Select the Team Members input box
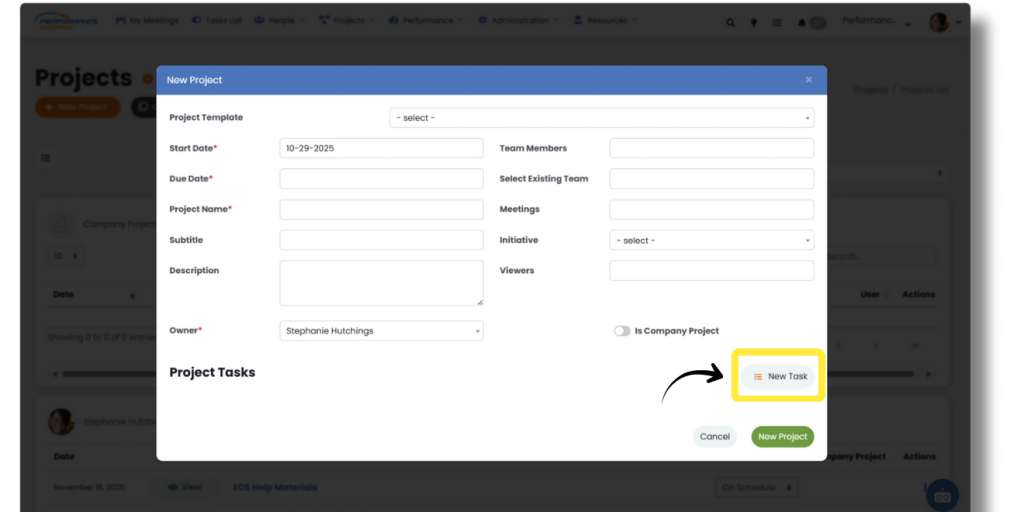The height and width of the screenshot is (512, 1024). coord(711,148)
